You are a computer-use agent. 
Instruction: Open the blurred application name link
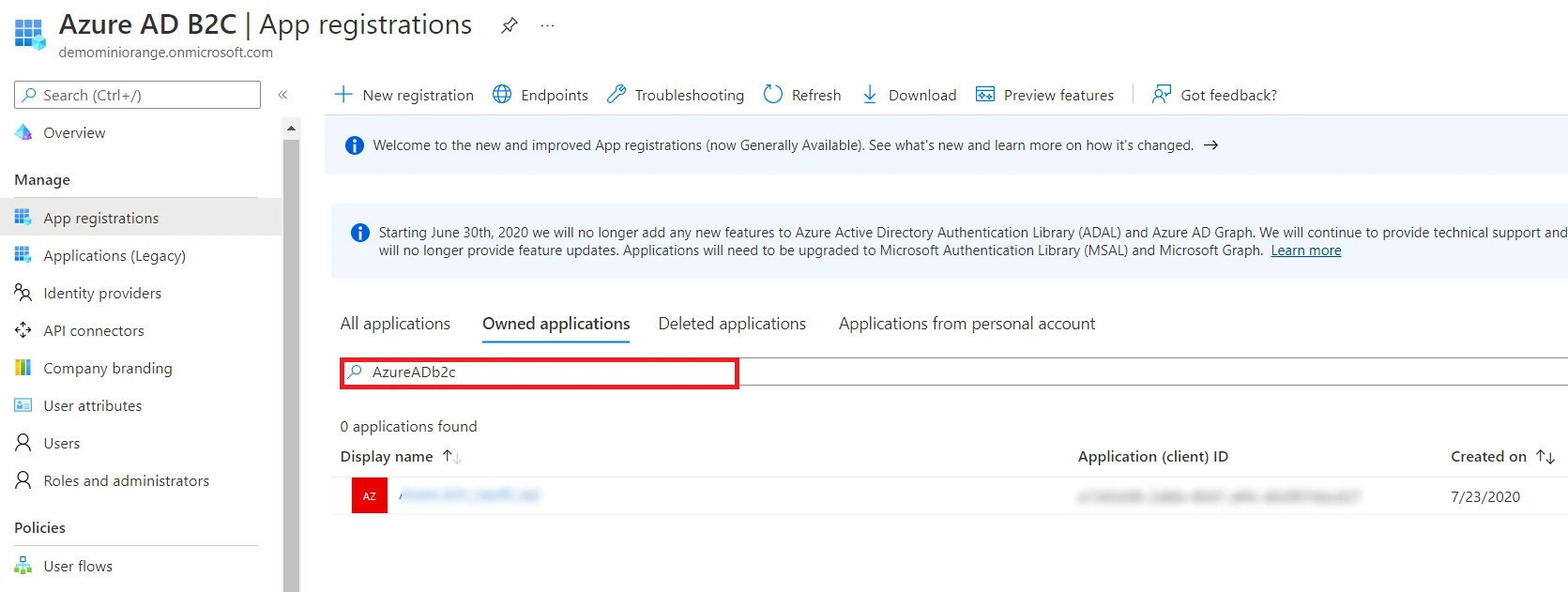[x=469, y=494]
